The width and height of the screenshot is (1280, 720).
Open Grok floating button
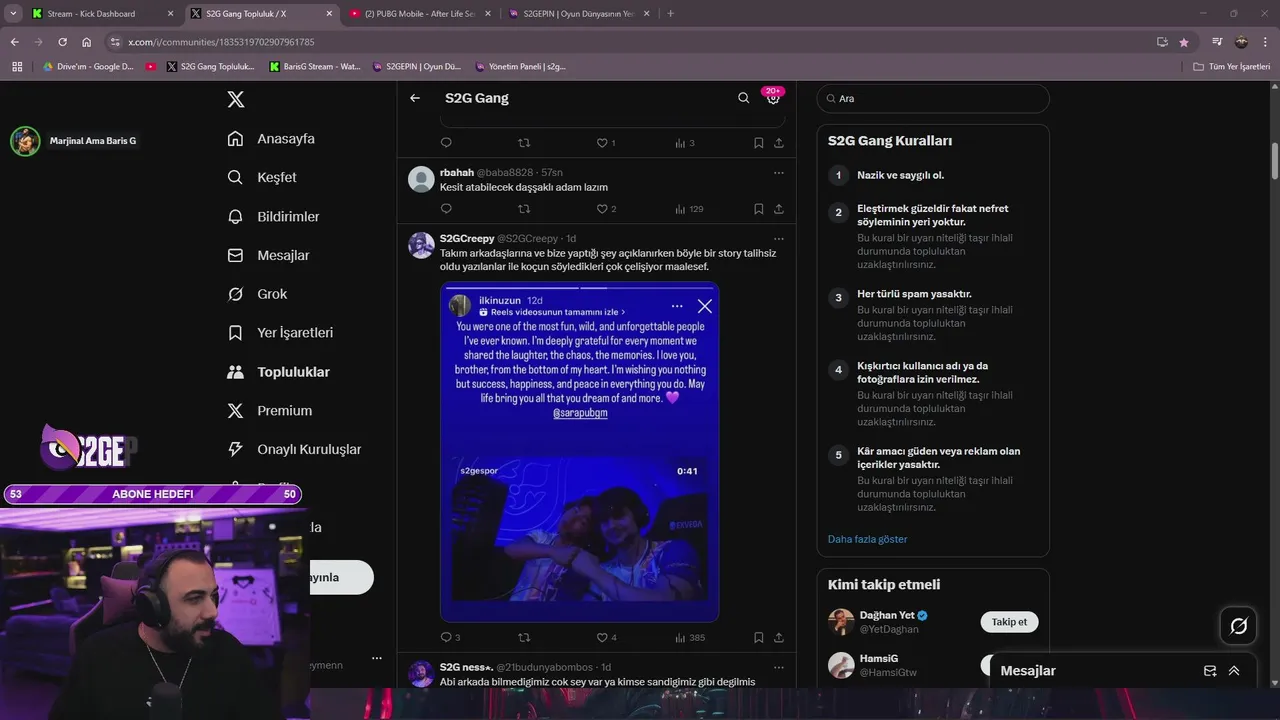tap(1238, 626)
